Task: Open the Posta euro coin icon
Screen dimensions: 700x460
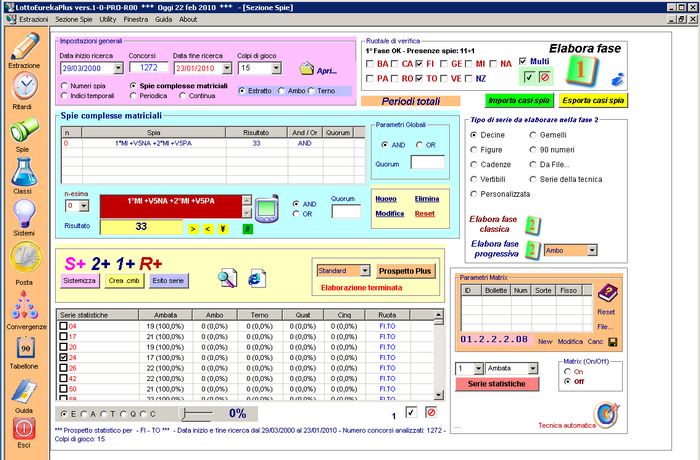Action: tap(25, 257)
